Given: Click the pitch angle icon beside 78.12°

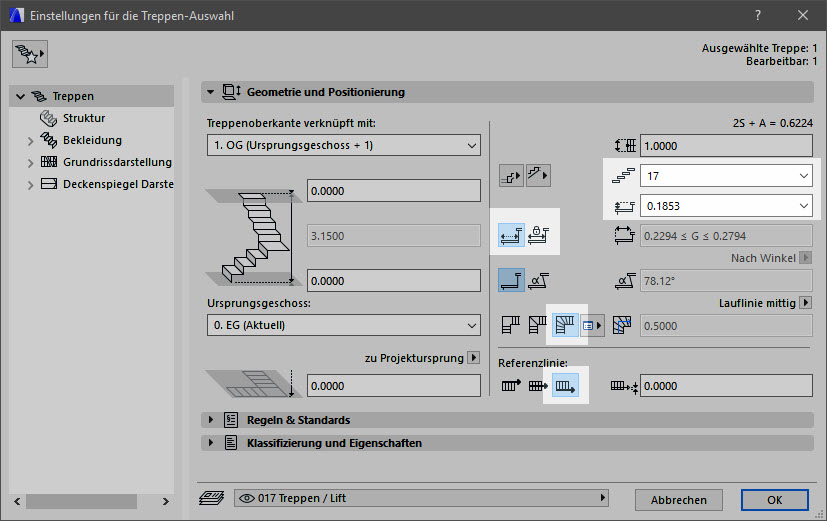Looking at the screenshot, I should click(x=624, y=281).
